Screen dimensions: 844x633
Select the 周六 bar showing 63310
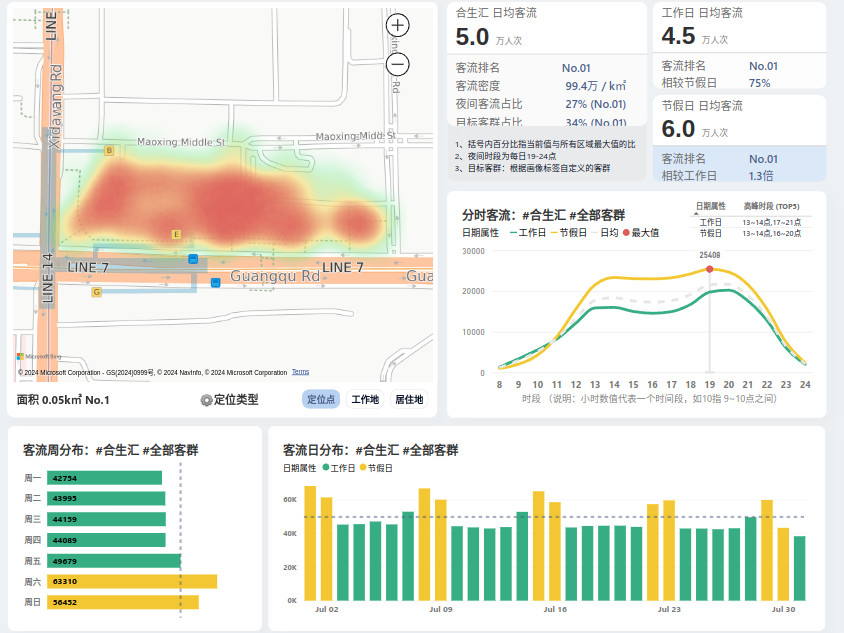click(132, 581)
